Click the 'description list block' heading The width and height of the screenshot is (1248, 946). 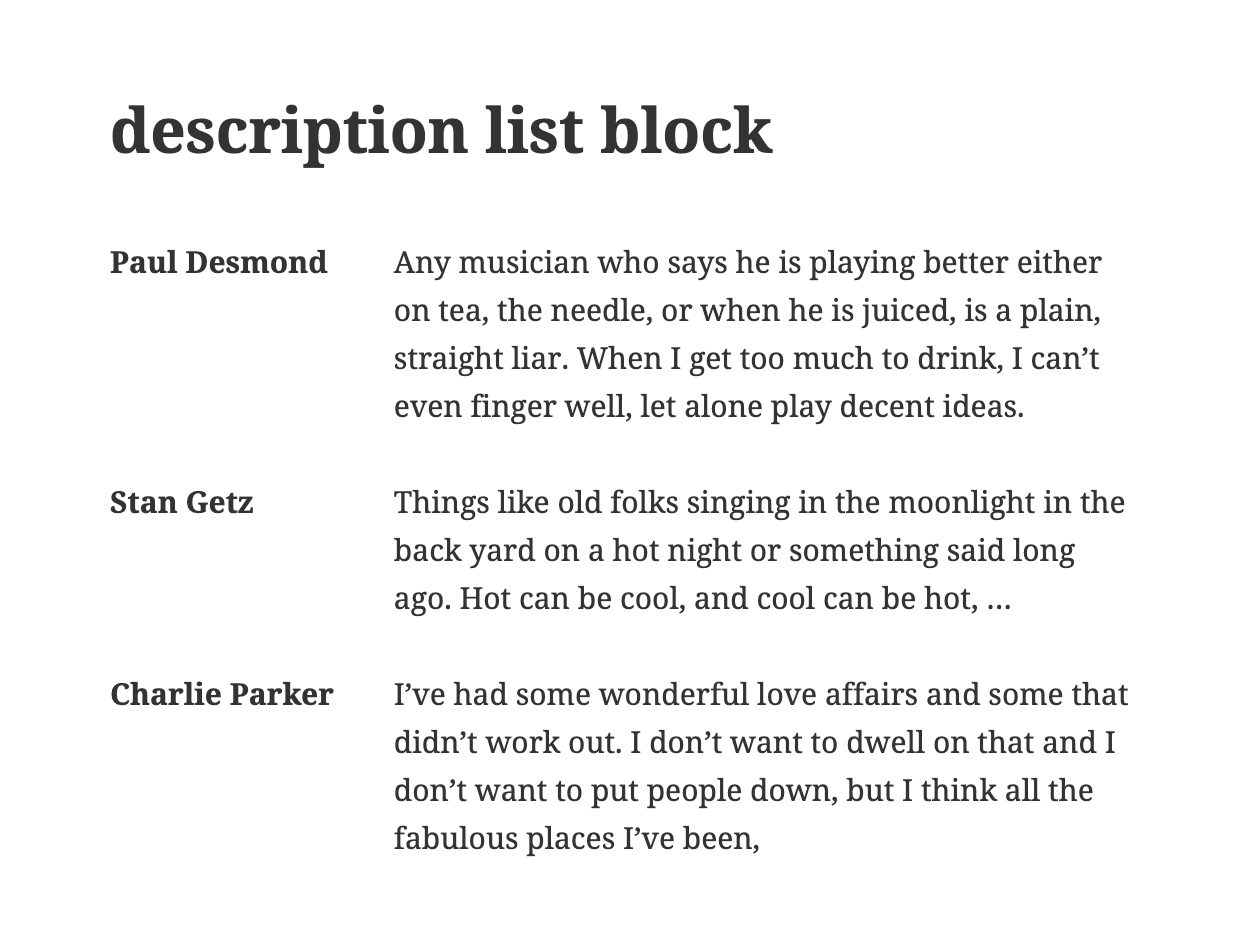tap(441, 131)
